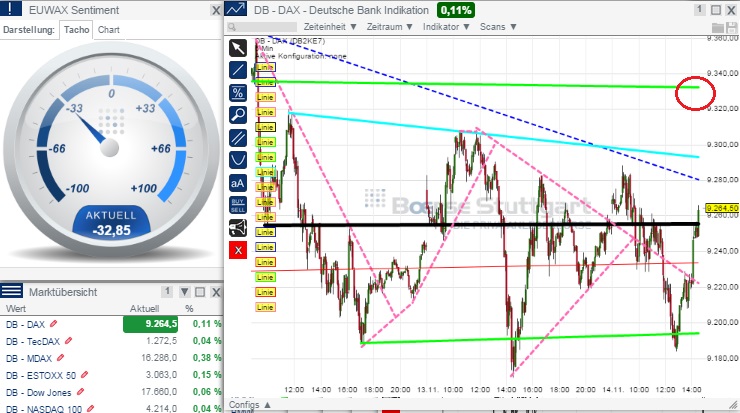Open the Buy/Sell marker tool
The height and width of the screenshot is (413, 740).
pyautogui.click(x=238, y=205)
